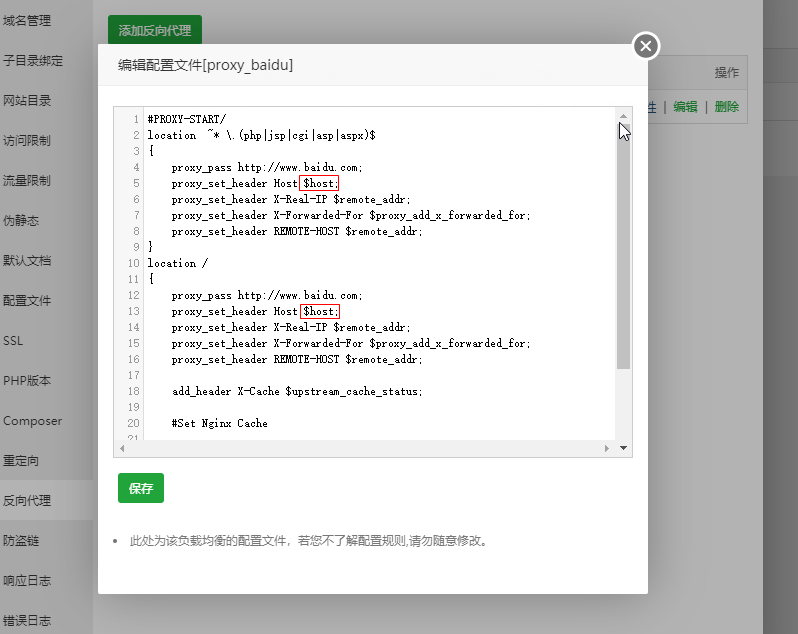Click the 添加反向代理 button
The height and width of the screenshot is (634, 798).
point(155,30)
